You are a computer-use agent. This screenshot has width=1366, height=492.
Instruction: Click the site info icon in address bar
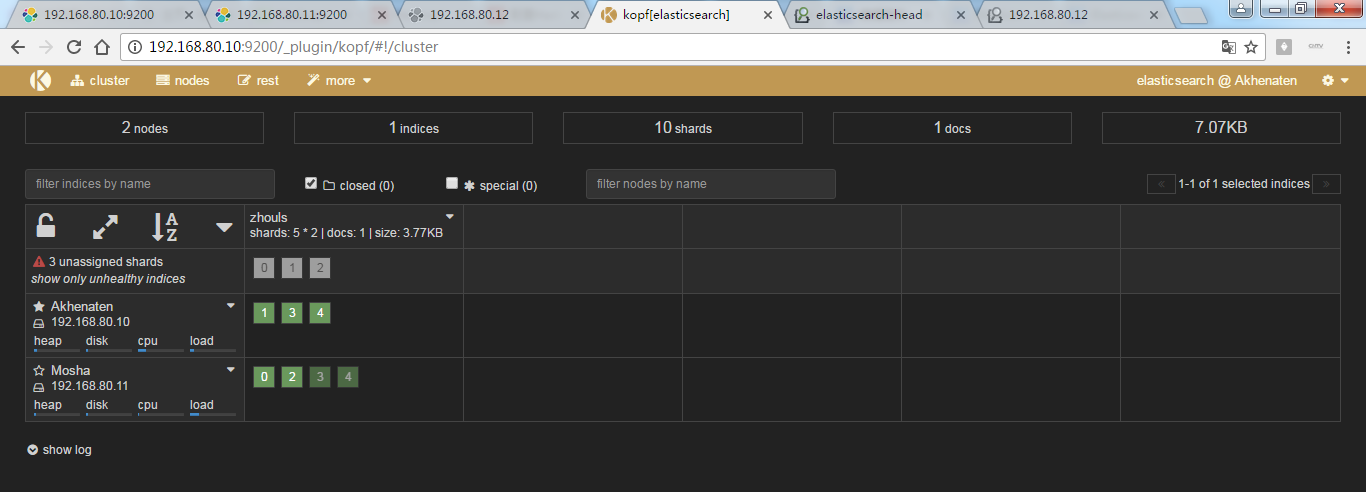point(135,47)
